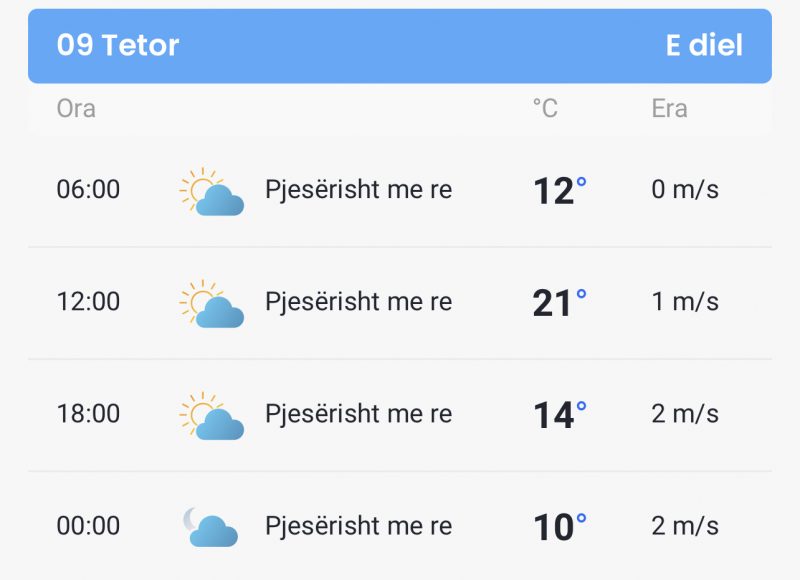Click the 1 m/s wind value
Viewport: 800px width, 580px height.
[x=685, y=302]
